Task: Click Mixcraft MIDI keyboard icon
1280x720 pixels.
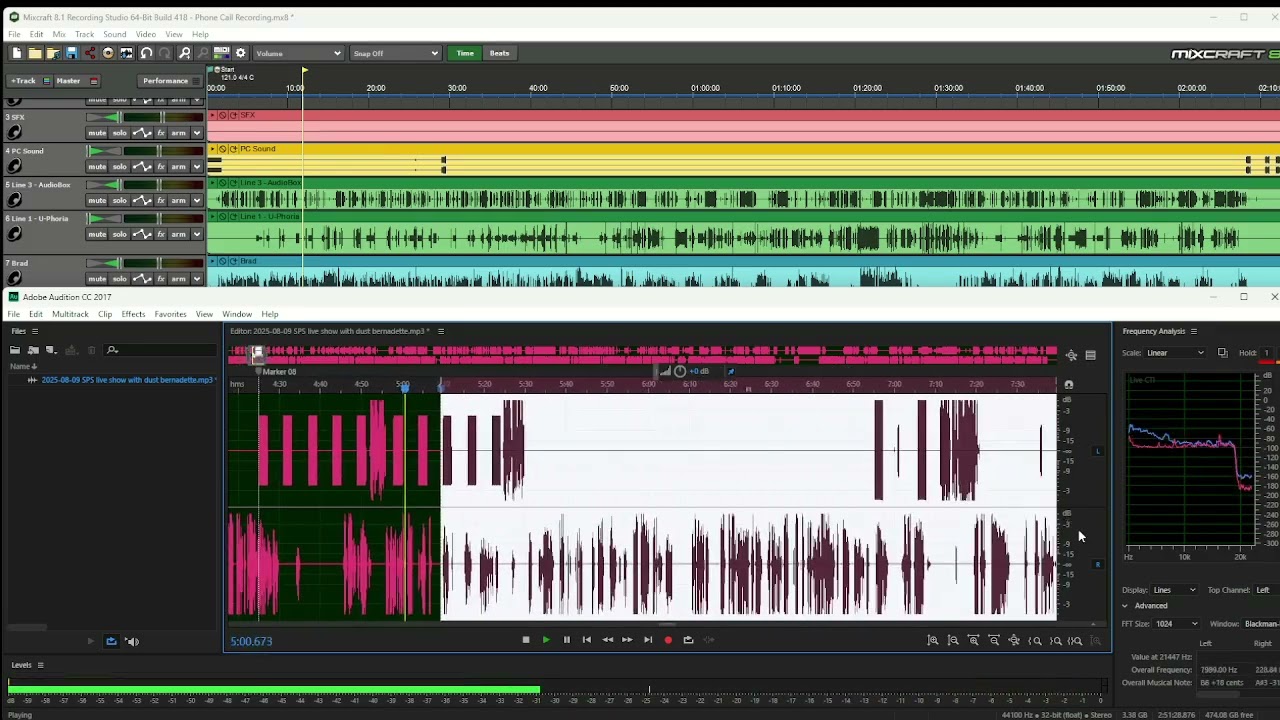Action: coord(221,53)
